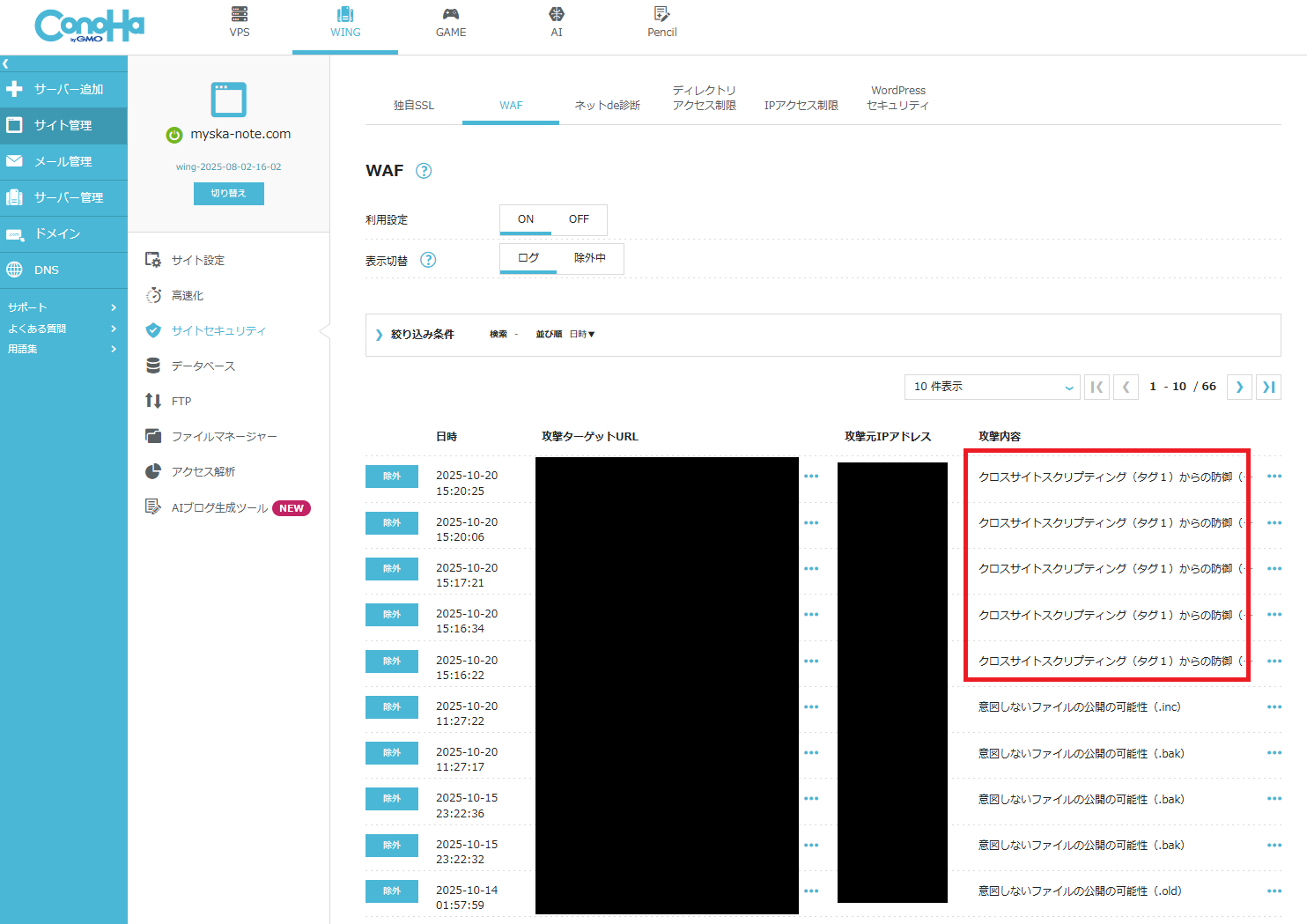1307x924 pixels.
Task: Click the WAF help question mark icon
Action: [424, 171]
